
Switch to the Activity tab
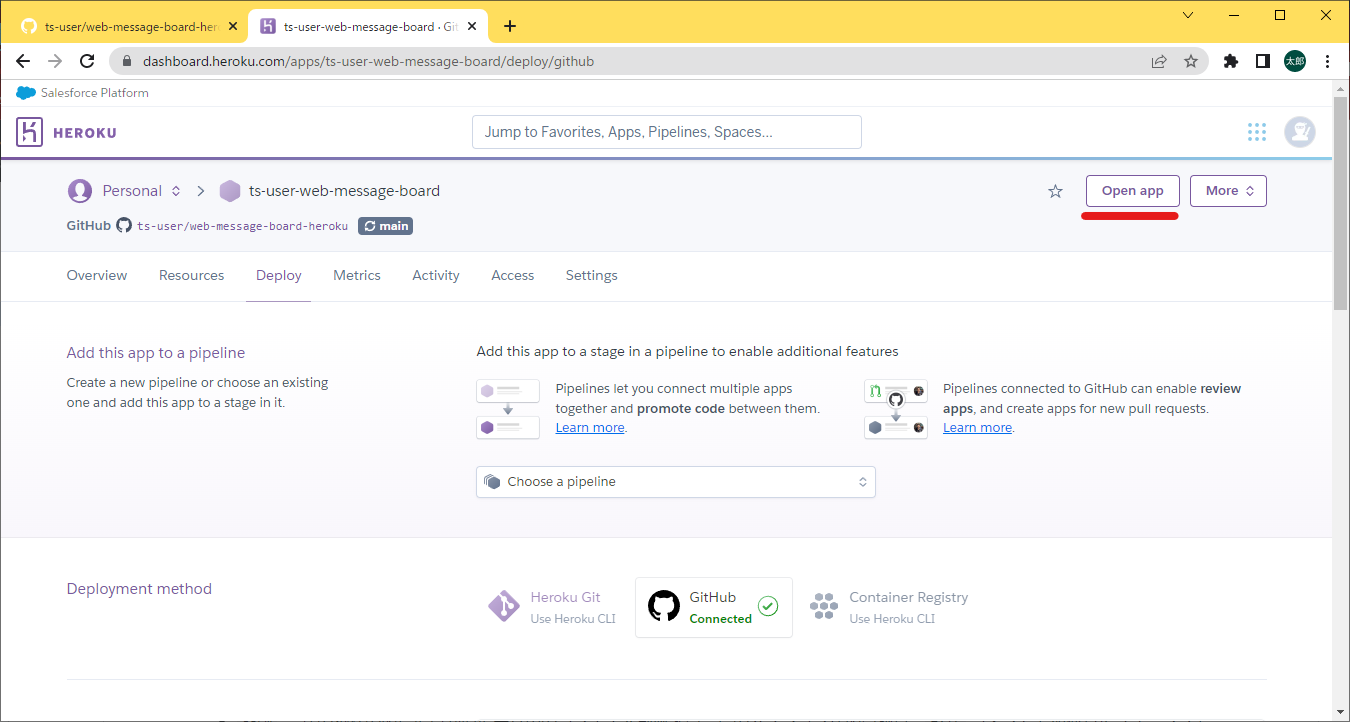(x=436, y=275)
